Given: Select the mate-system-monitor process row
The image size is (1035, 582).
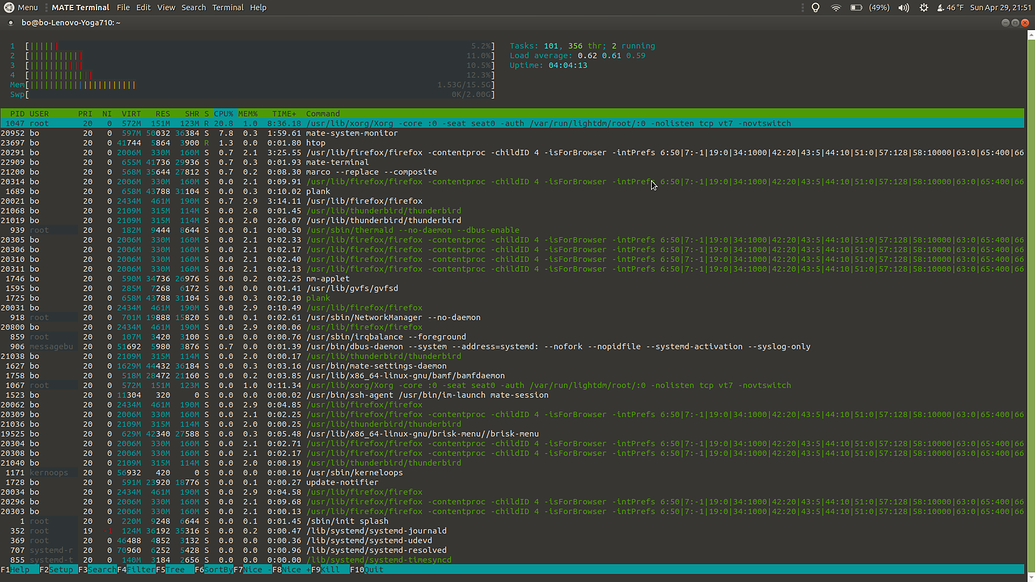Looking at the screenshot, I should [300, 133].
